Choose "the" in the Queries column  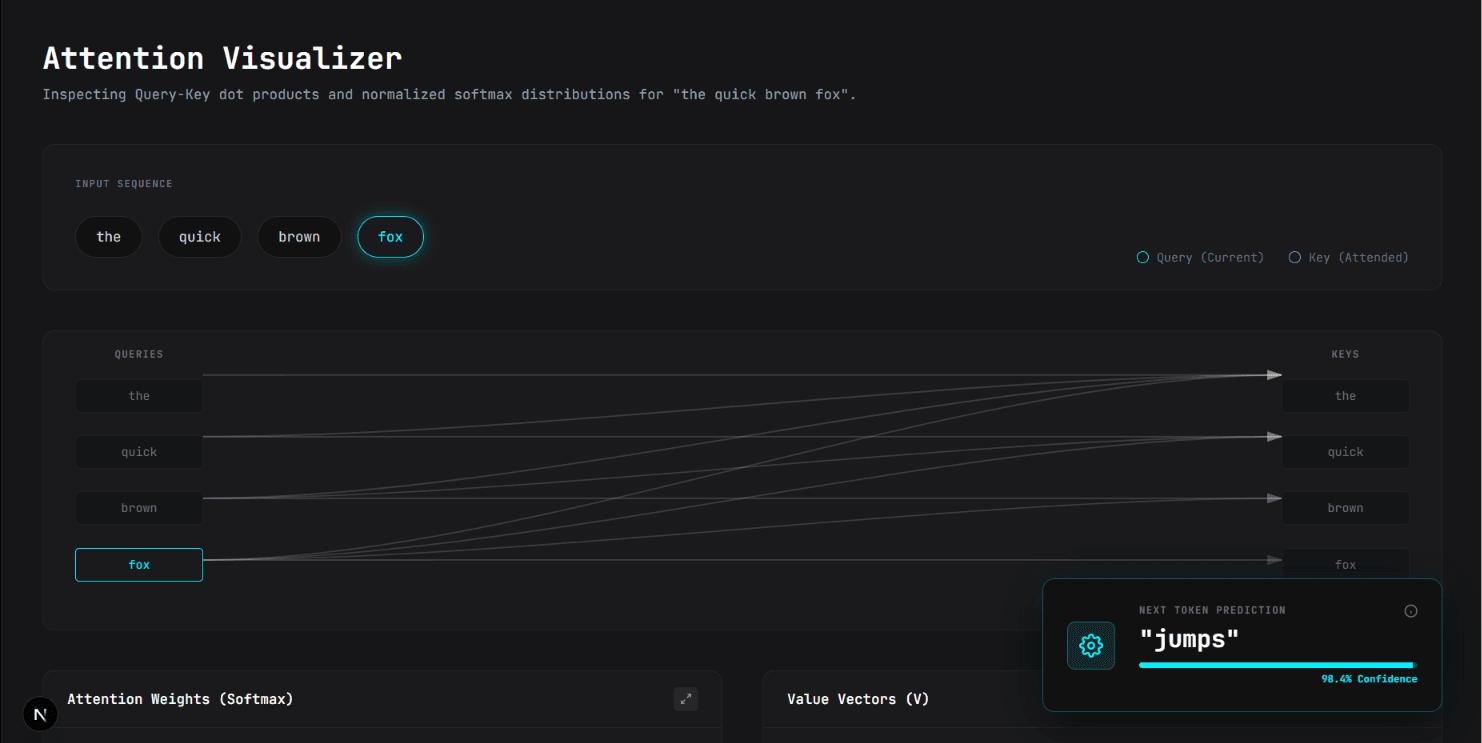click(x=139, y=396)
